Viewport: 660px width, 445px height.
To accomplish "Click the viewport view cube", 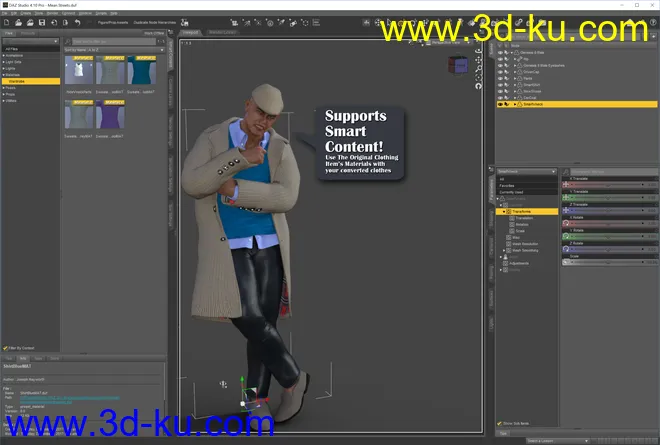I will (x=459, y=65).
